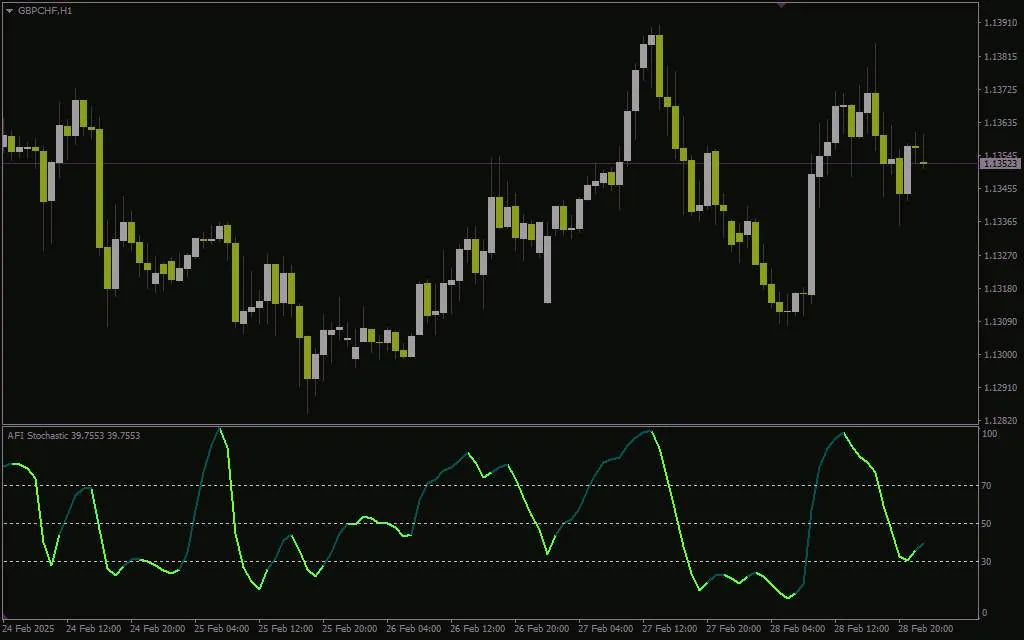Click the indicator scale value 0
The height and width of the screenshot is (640, 1024).
(x=985, y=613)
